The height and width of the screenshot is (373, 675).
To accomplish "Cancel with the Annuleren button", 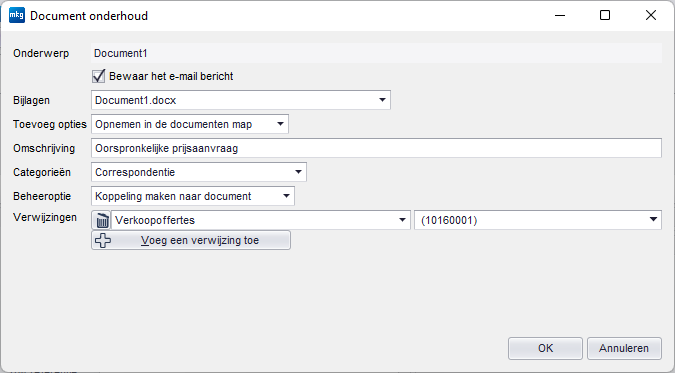I will pos(624,348).
